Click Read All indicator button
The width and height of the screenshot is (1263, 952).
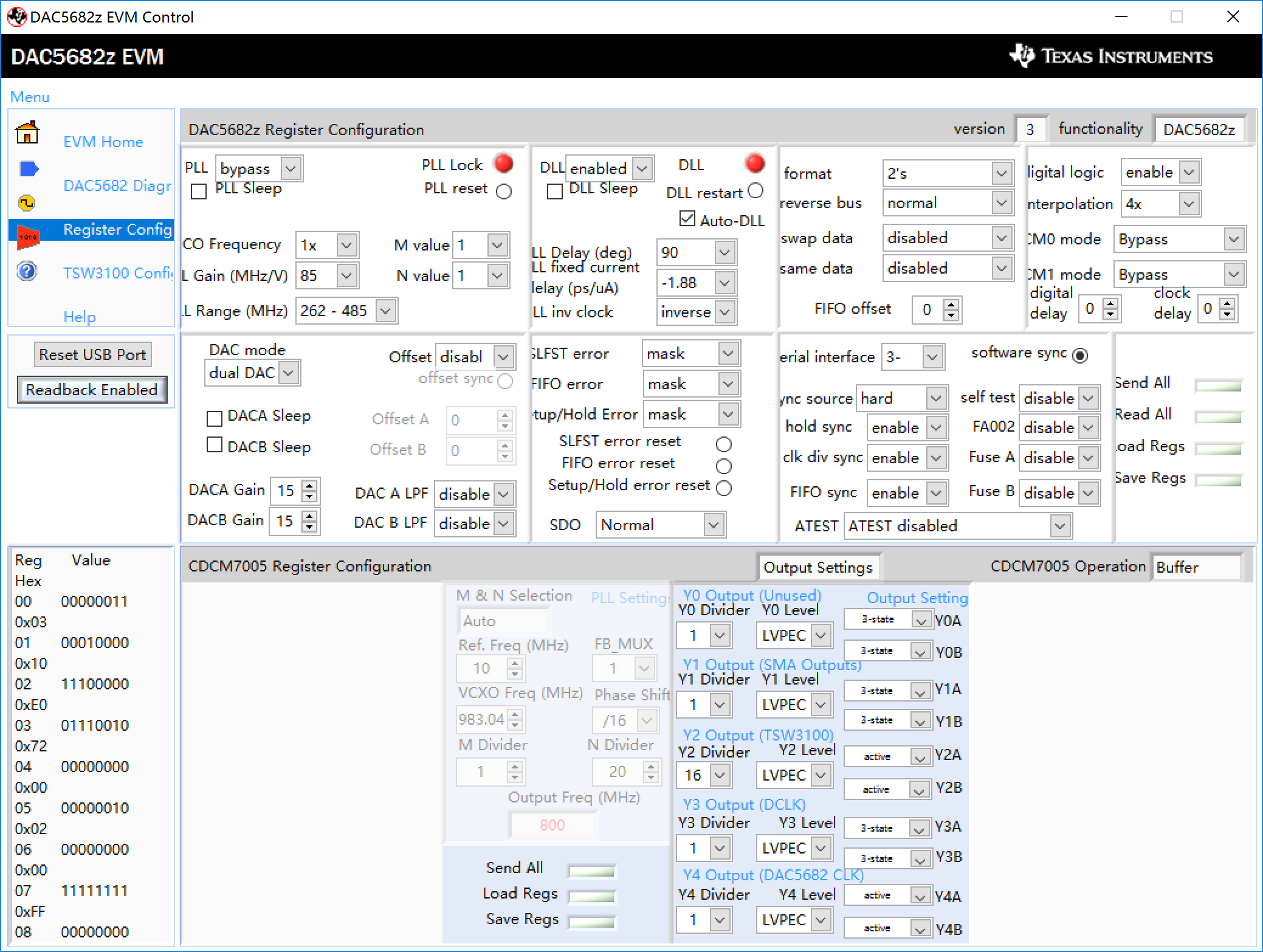coord(1218,417)
